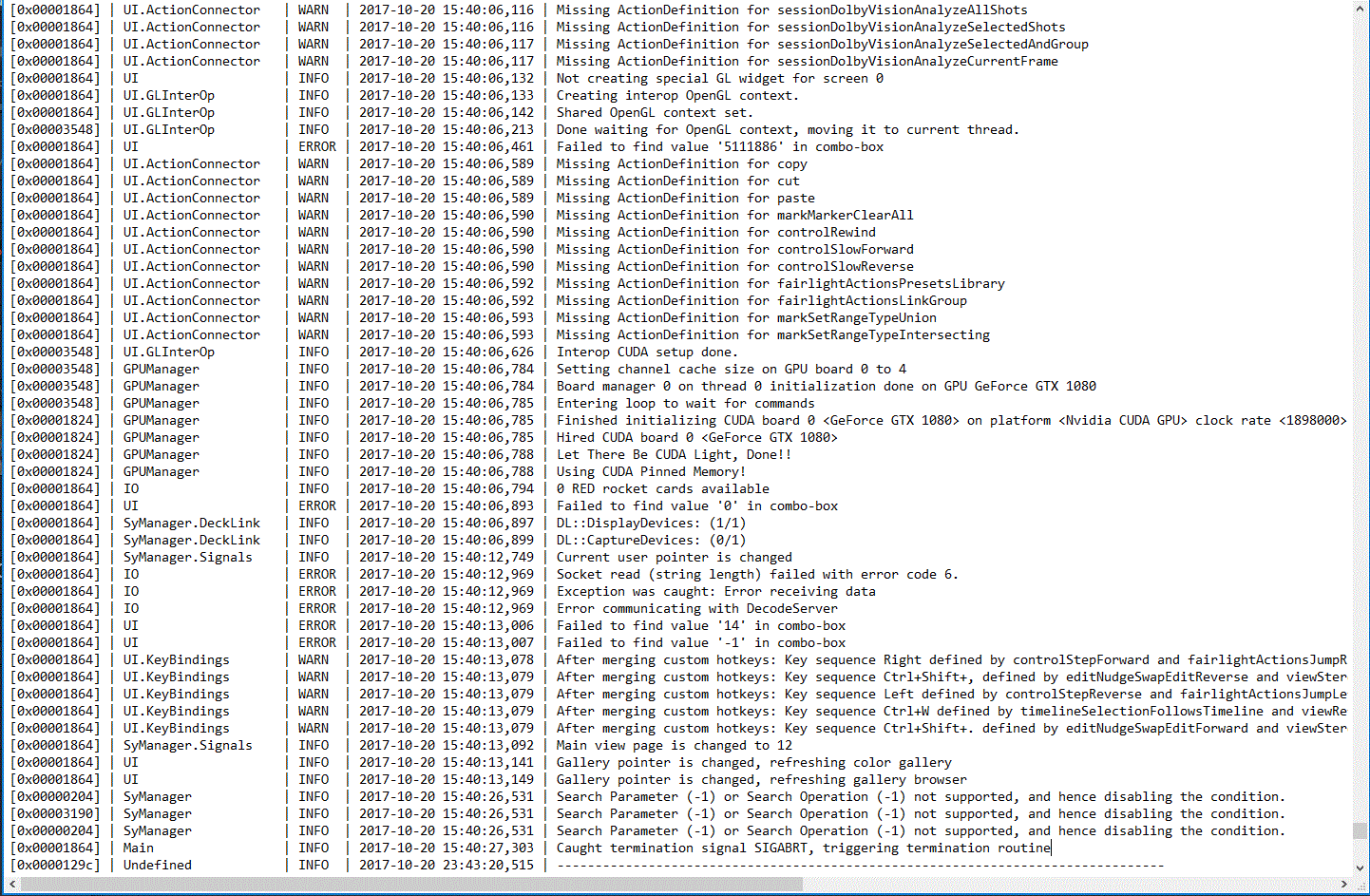Click hotkey warning for Key sequence Left

tap(951, 694)
